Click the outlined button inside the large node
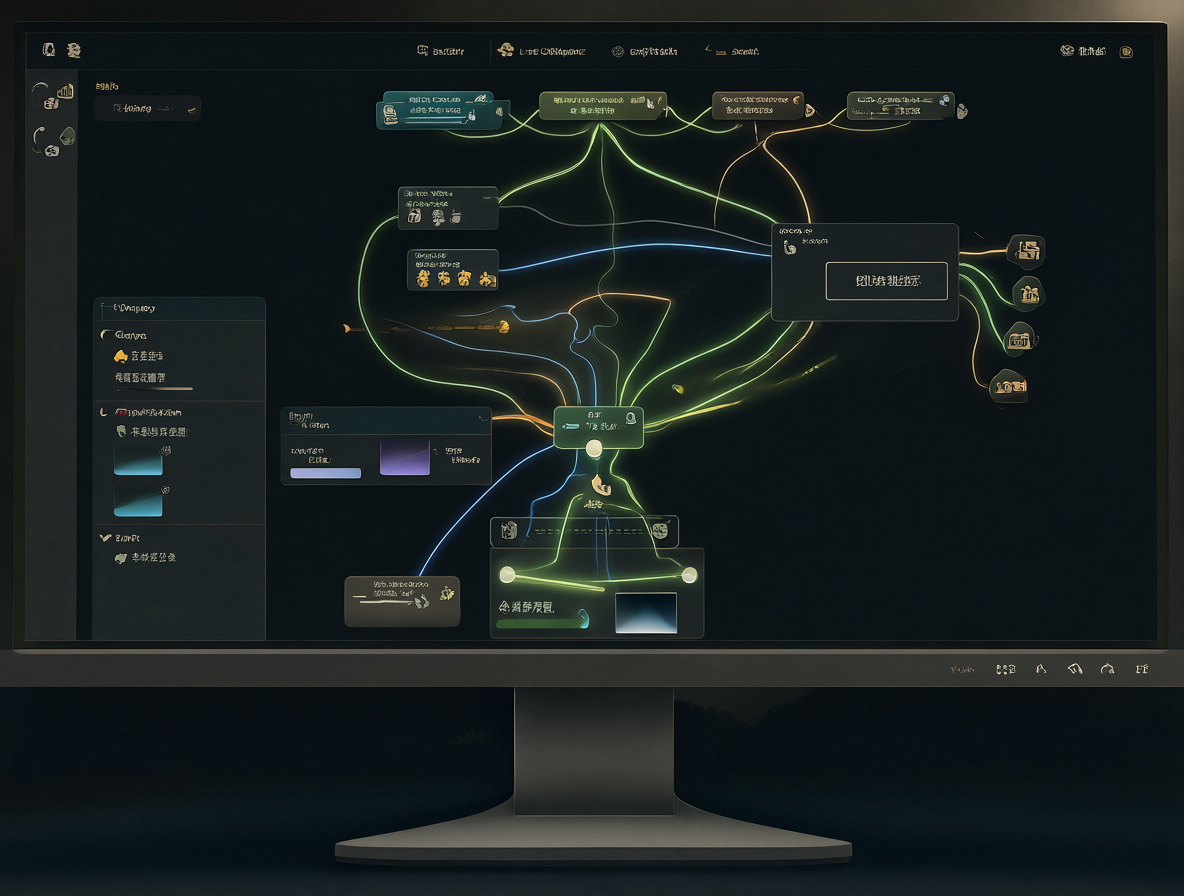Screen dimensions: 1184x896 [886, 281]
